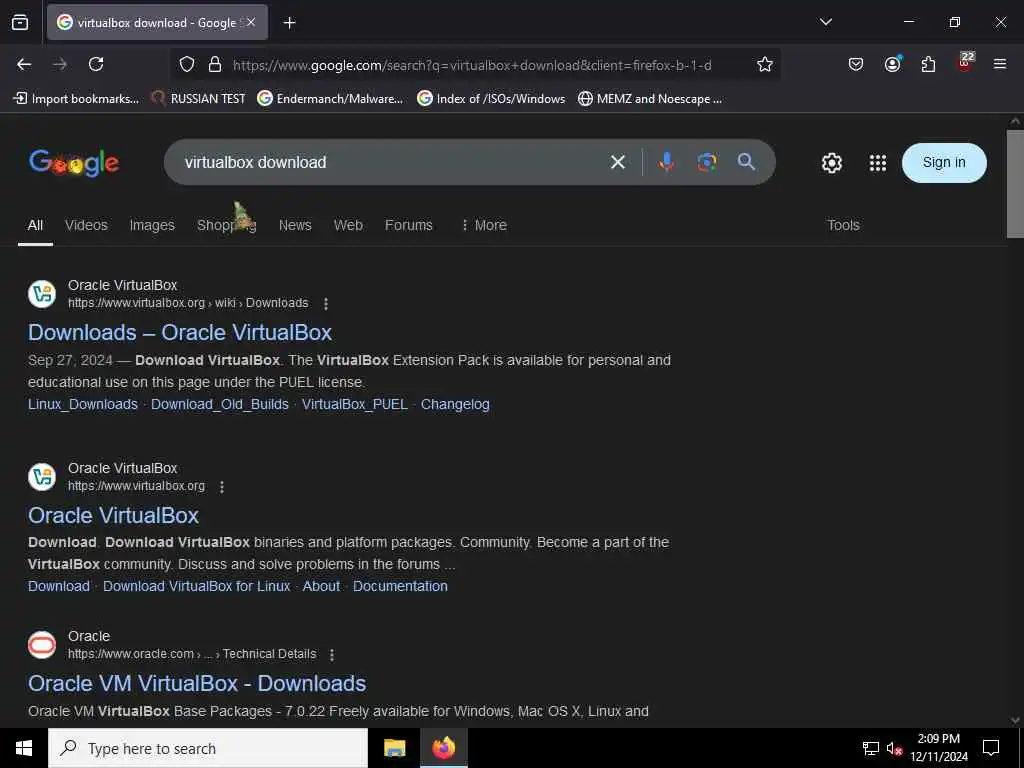This screenshot has width=1024, height=768.
Task: Switch to the Images tab
Action: point(152,225)
